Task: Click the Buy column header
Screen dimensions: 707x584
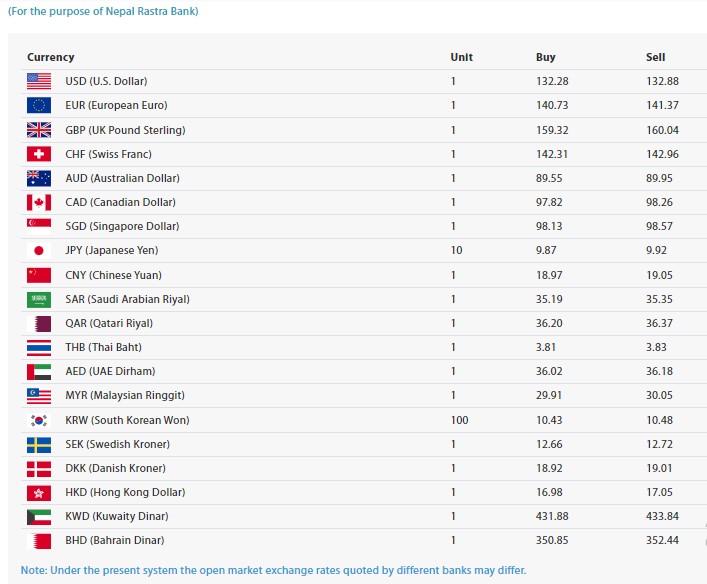Action: point(546,57)
